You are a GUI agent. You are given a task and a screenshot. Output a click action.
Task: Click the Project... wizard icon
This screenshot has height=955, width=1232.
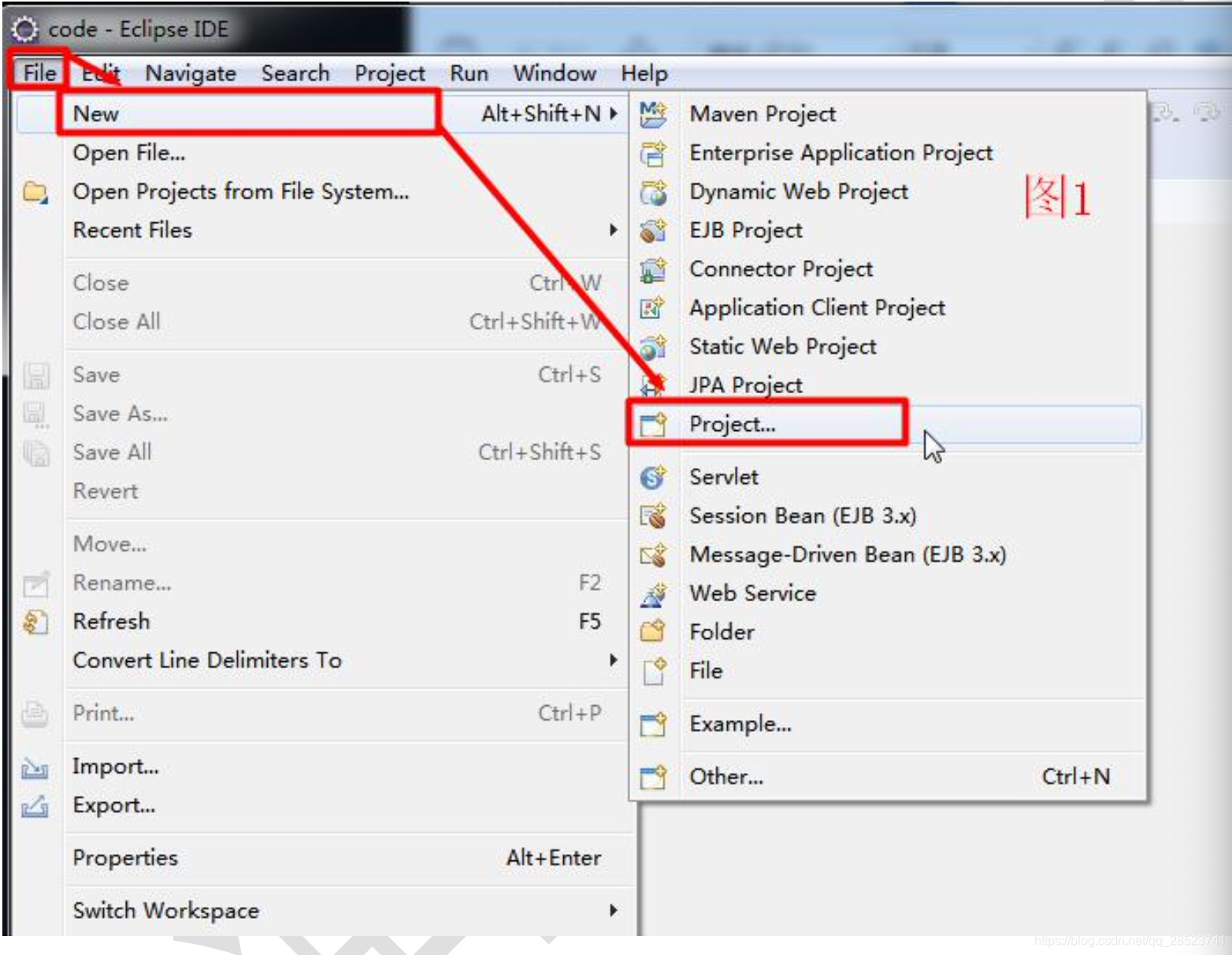tap(653, 425)
